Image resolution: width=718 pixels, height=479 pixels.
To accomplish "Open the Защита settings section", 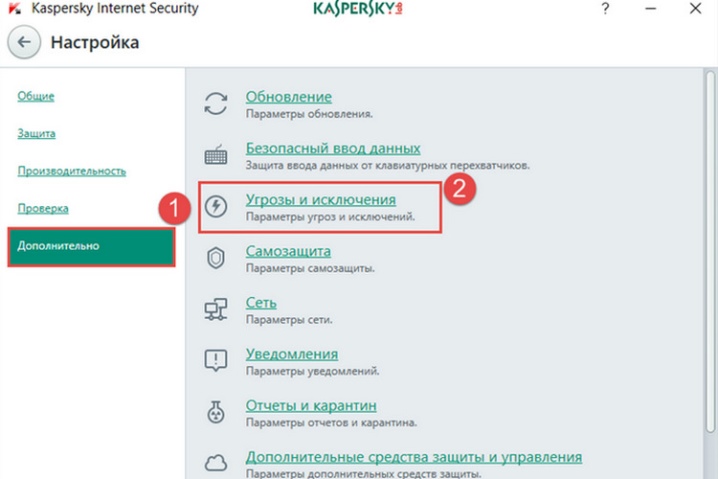I will (36, 133).
